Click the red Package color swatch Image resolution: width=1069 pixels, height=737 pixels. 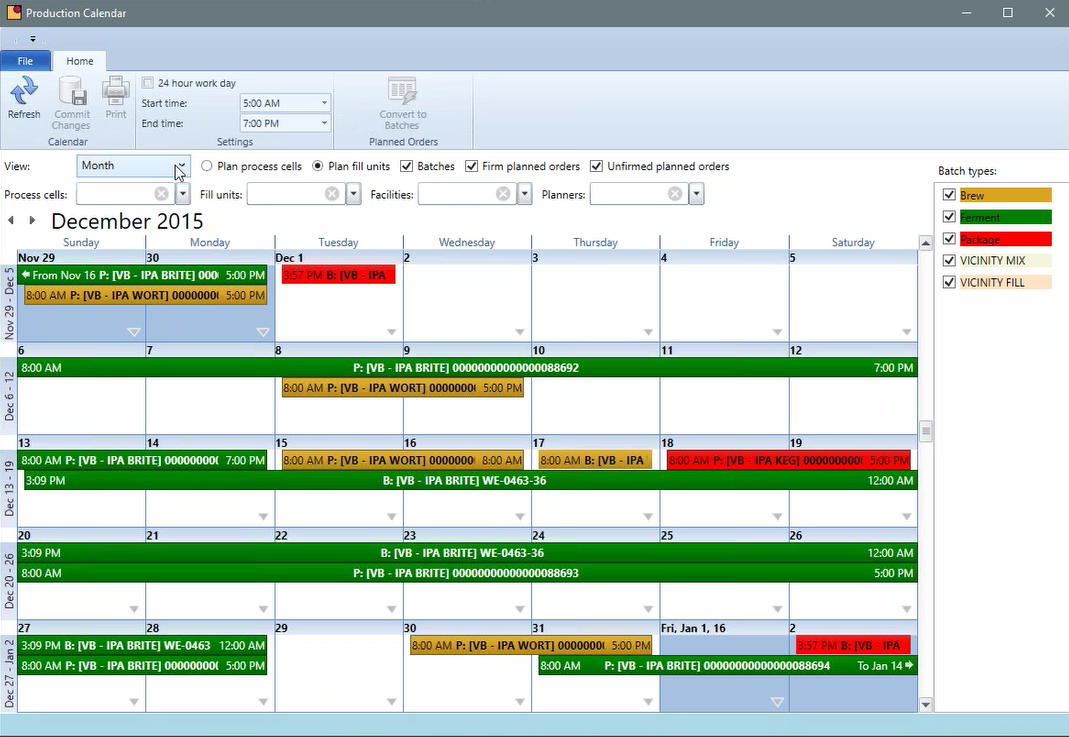point(1005,239)
